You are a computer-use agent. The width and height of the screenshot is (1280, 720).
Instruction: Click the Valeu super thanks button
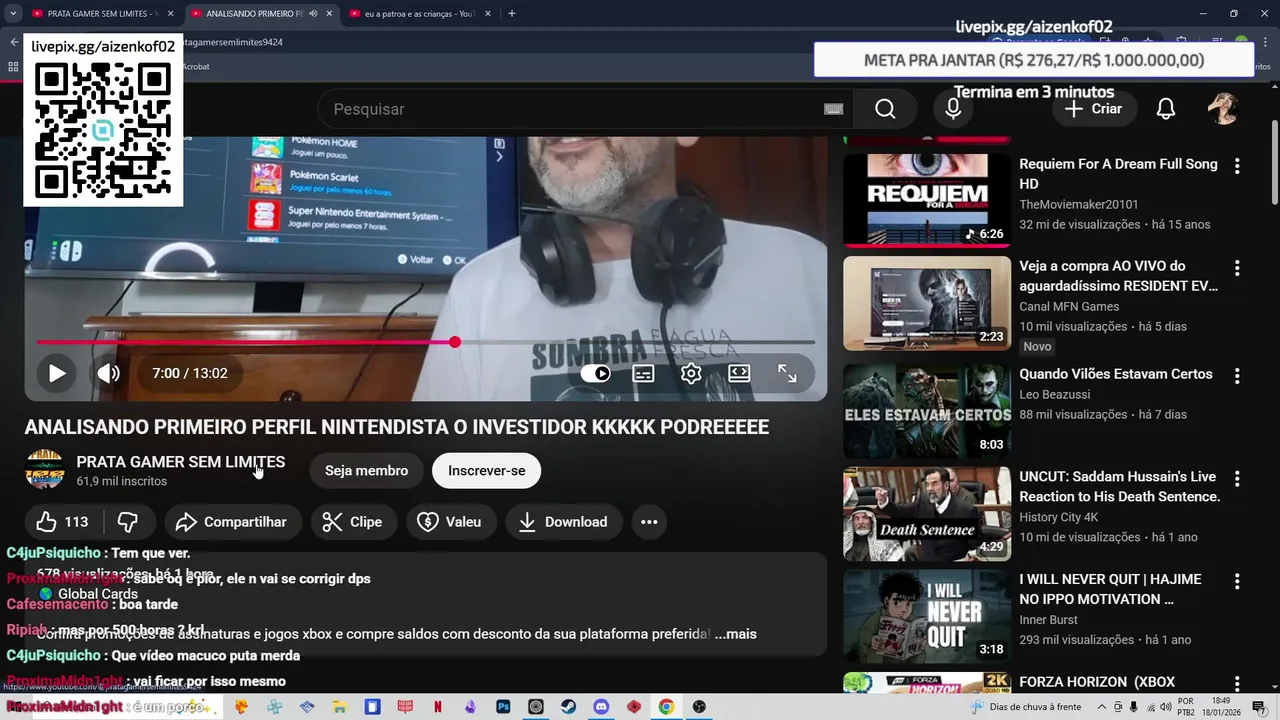tap(450, 522)
